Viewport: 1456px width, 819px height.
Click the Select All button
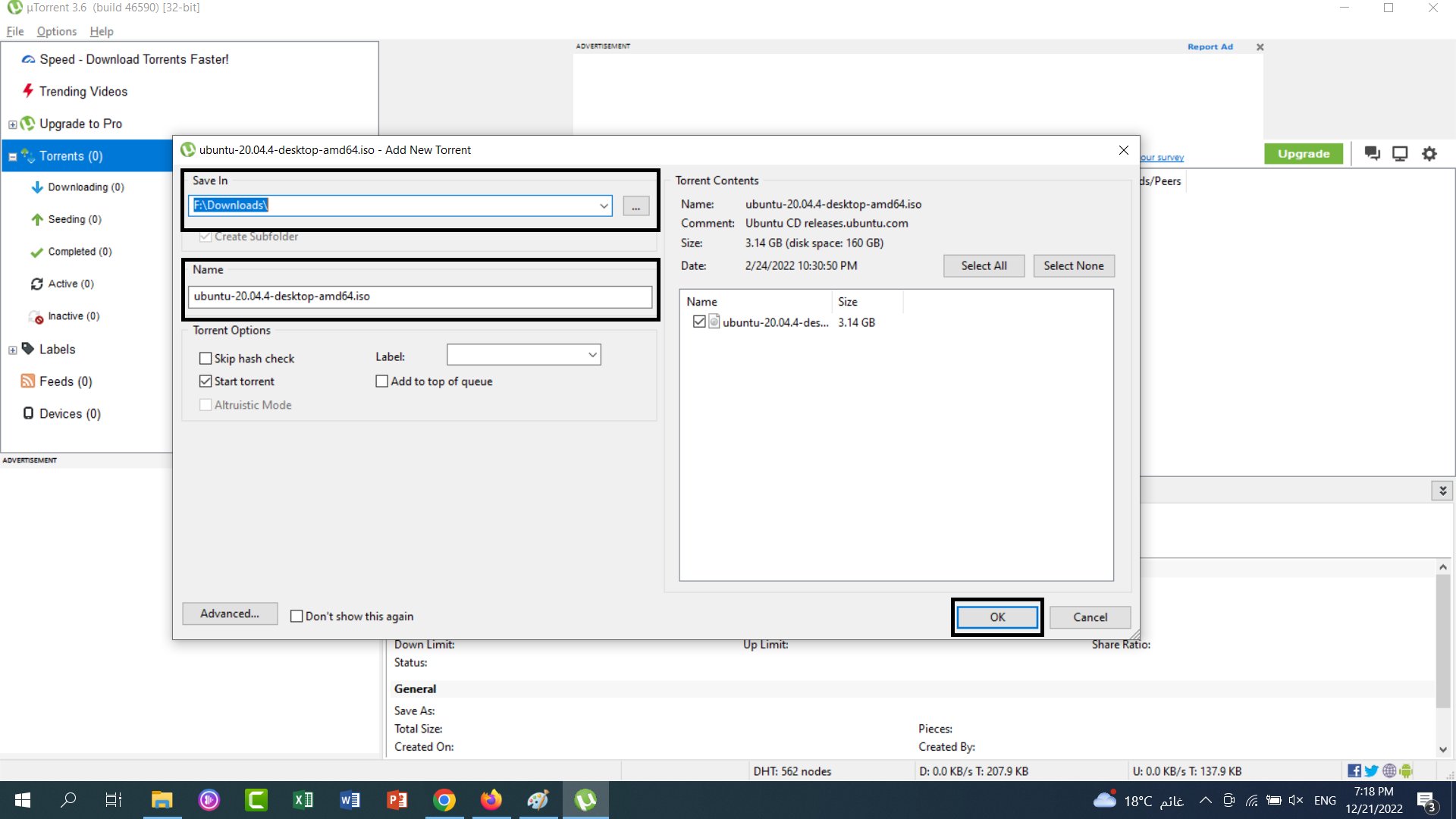pyautogui.click(x=984, y=265)
